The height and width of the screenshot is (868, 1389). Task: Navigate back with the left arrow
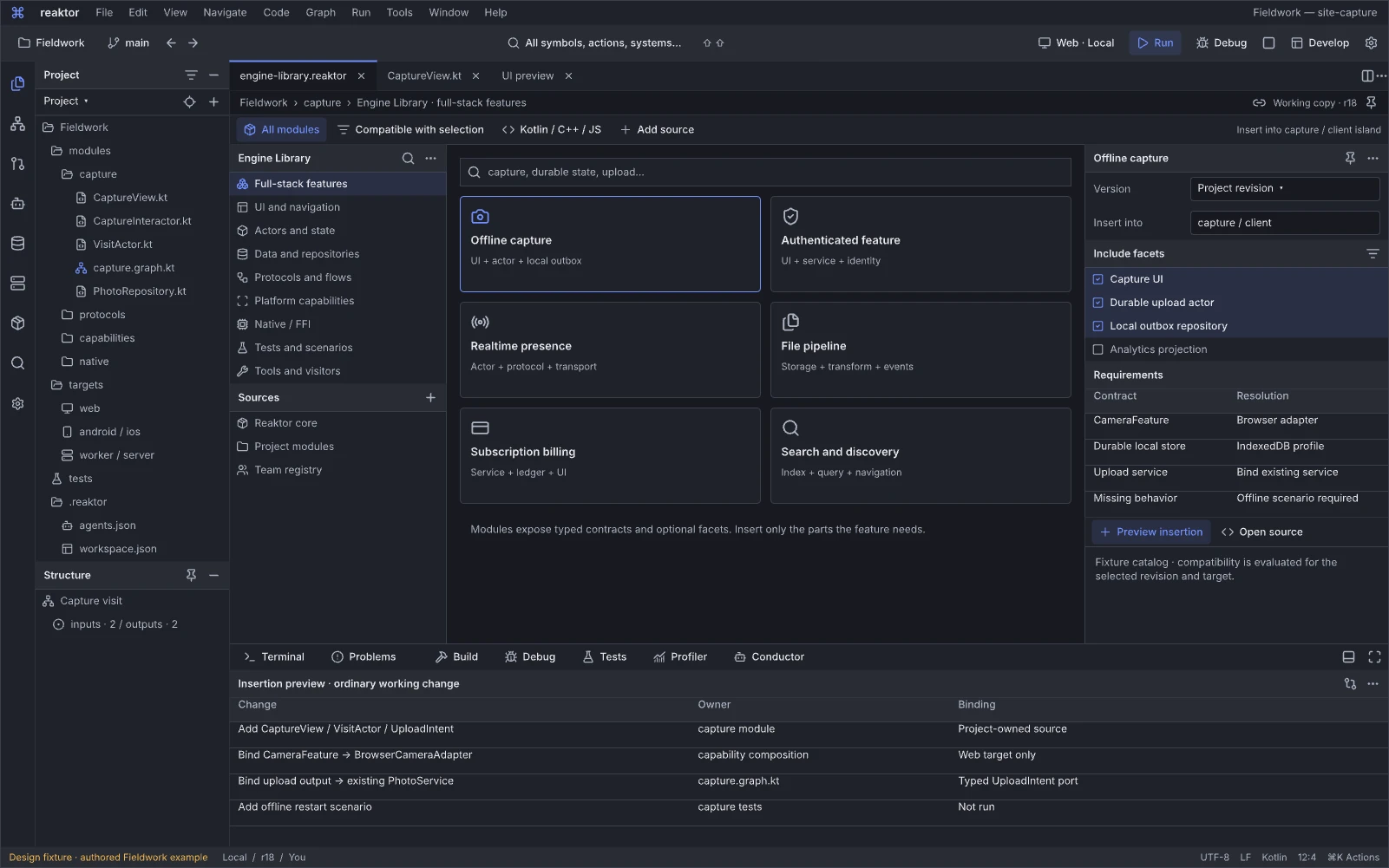[x=171, y=42]
